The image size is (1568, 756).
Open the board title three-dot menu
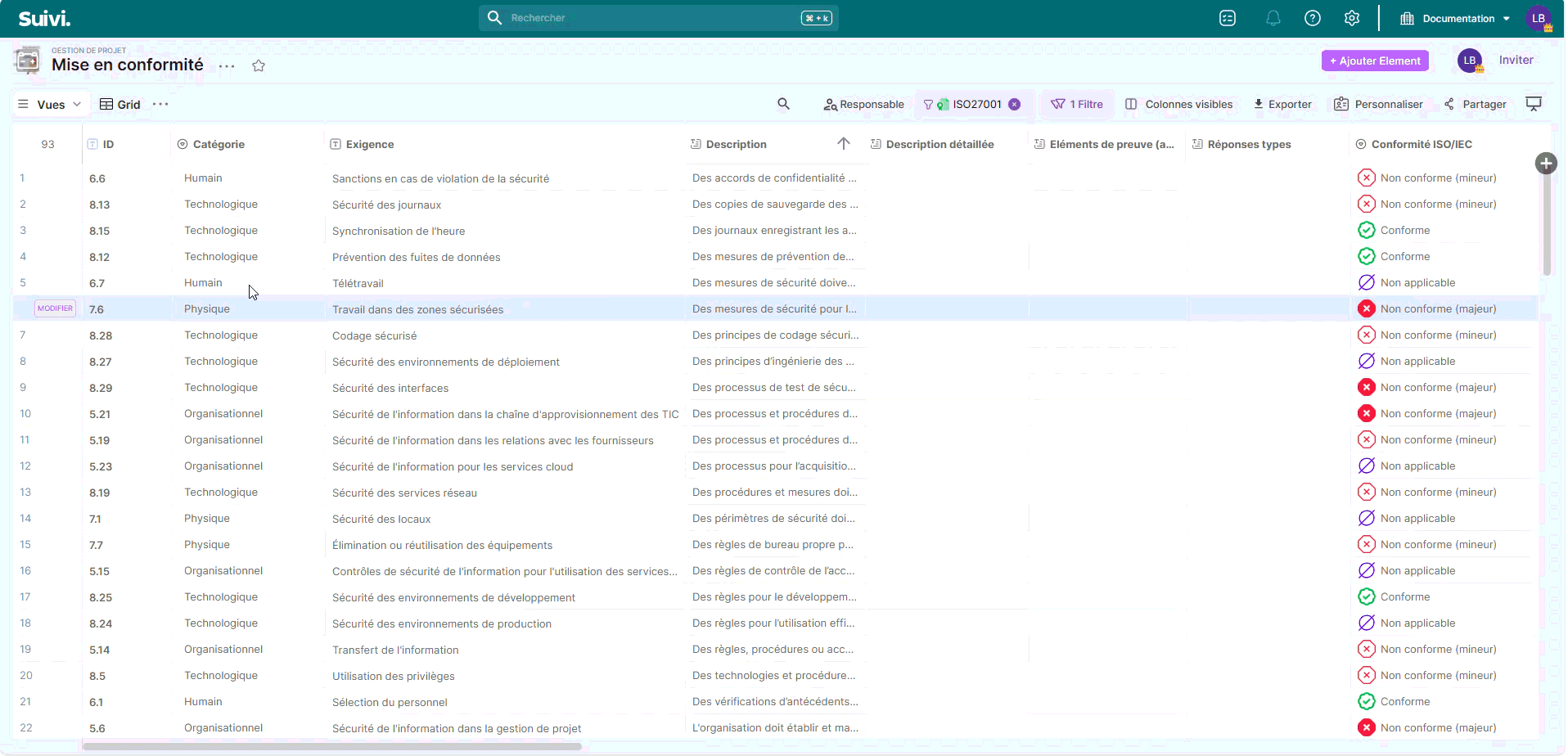coord(227,66)
